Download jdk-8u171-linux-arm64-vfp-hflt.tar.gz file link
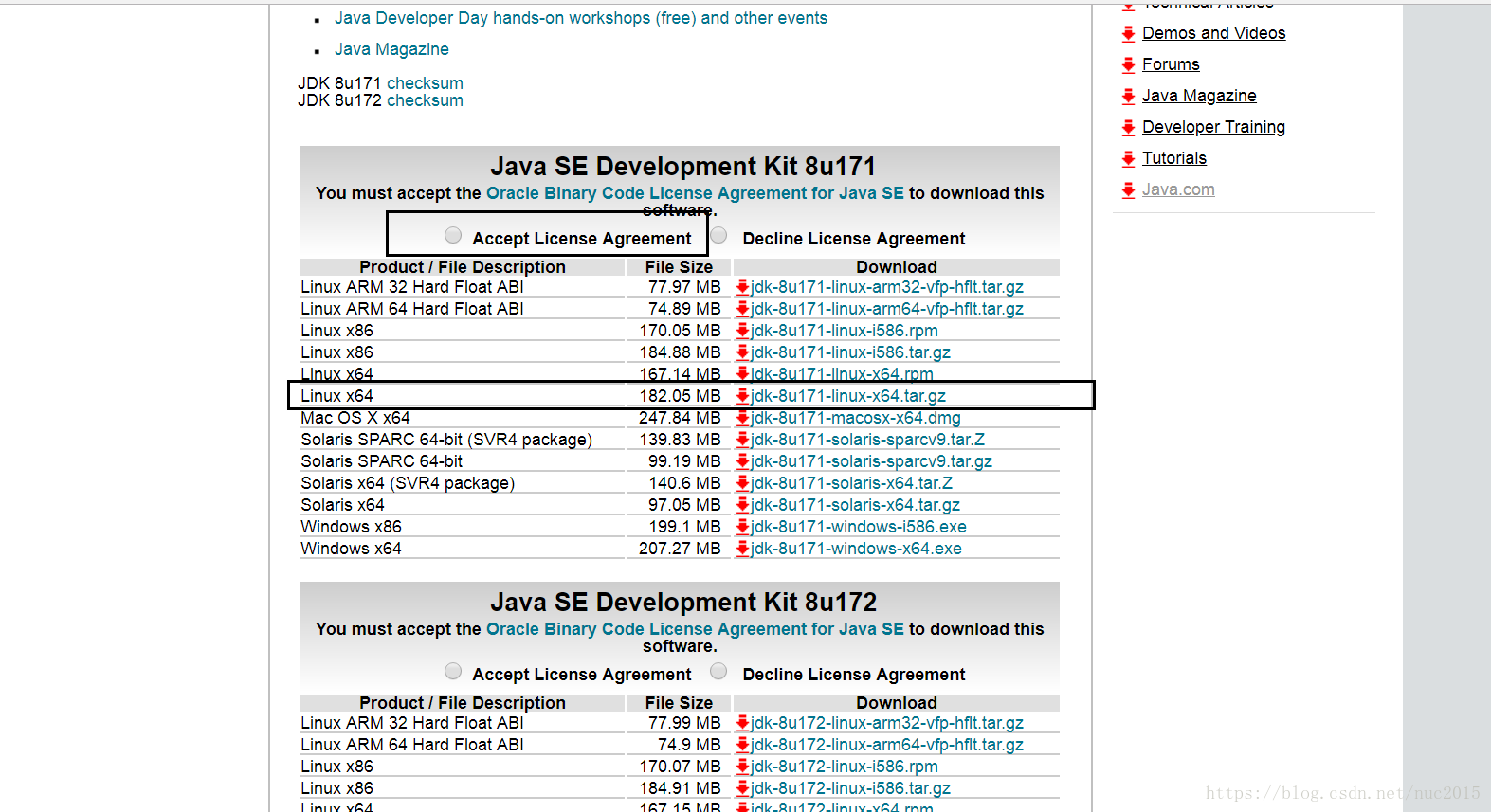The height and width of the screenshot is (812, 1491). (x=887, y=309)
